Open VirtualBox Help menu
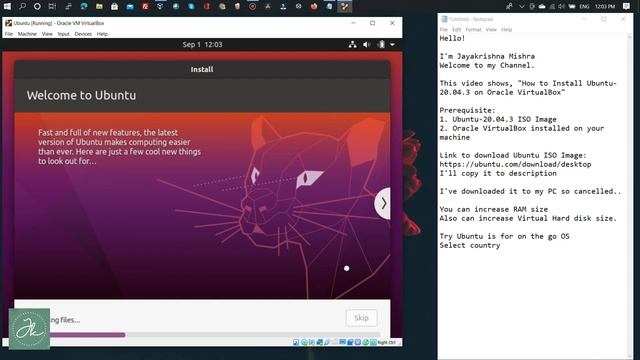The height and width of the screenshot is (360, 640). tap(102, 34)
